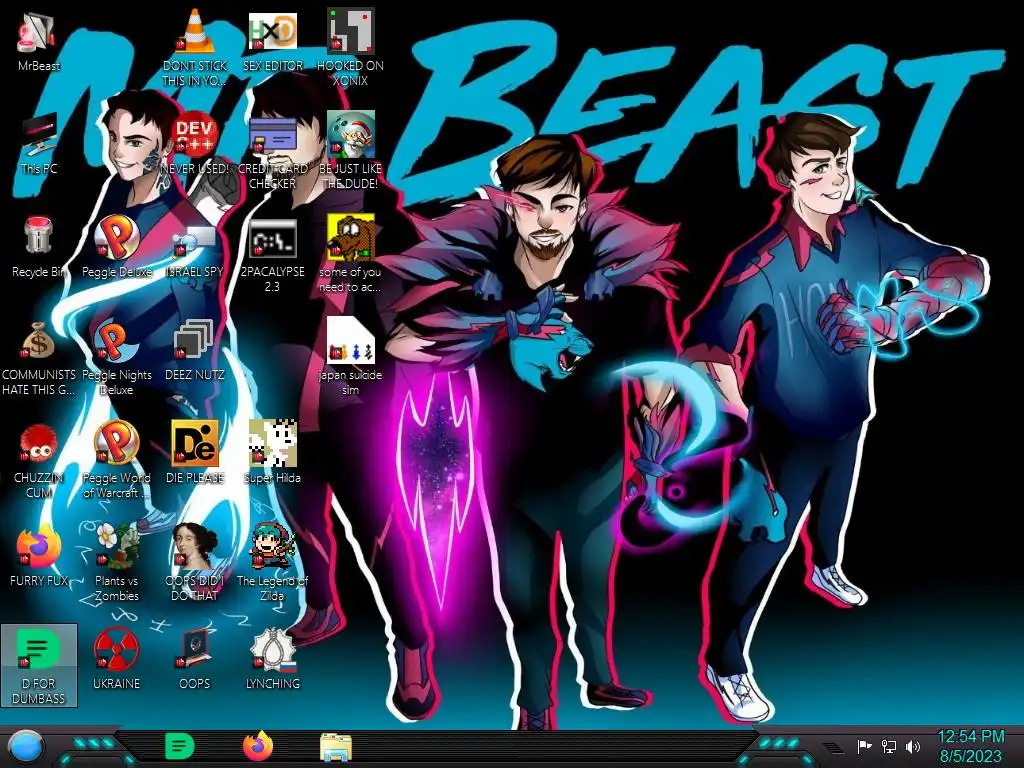Open the HOOKED ON XONIX icon
1024x768 pixels.
[350, 31]
